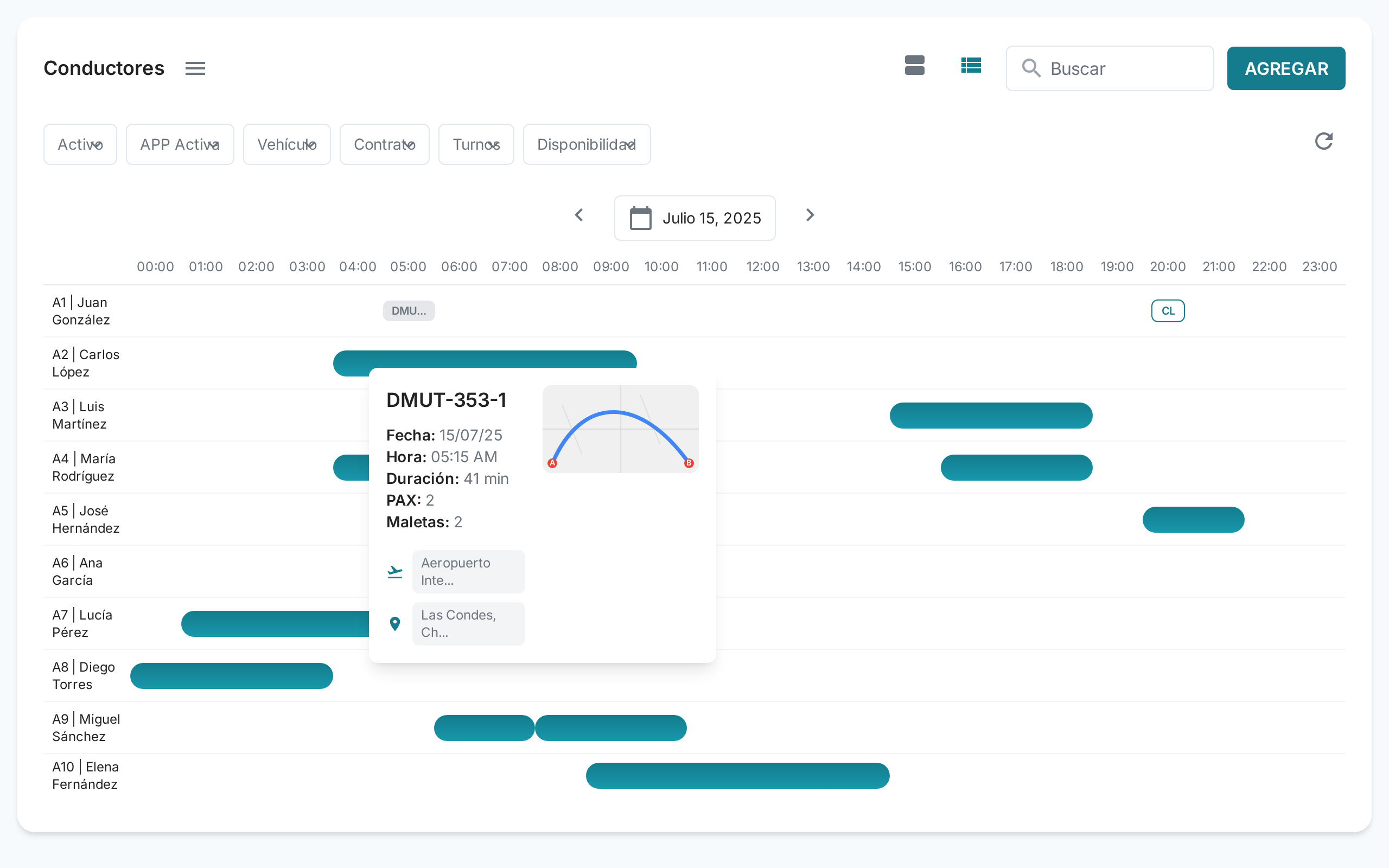This screenshot has width=1389, height=868.
Task: Open the Vehículo filter dropdown
Action: pyautogui.click(x=286, y=145)
